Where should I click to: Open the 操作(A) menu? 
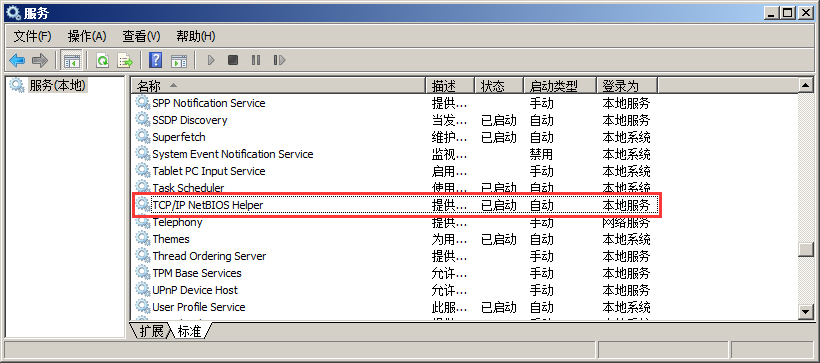[87, 36]
